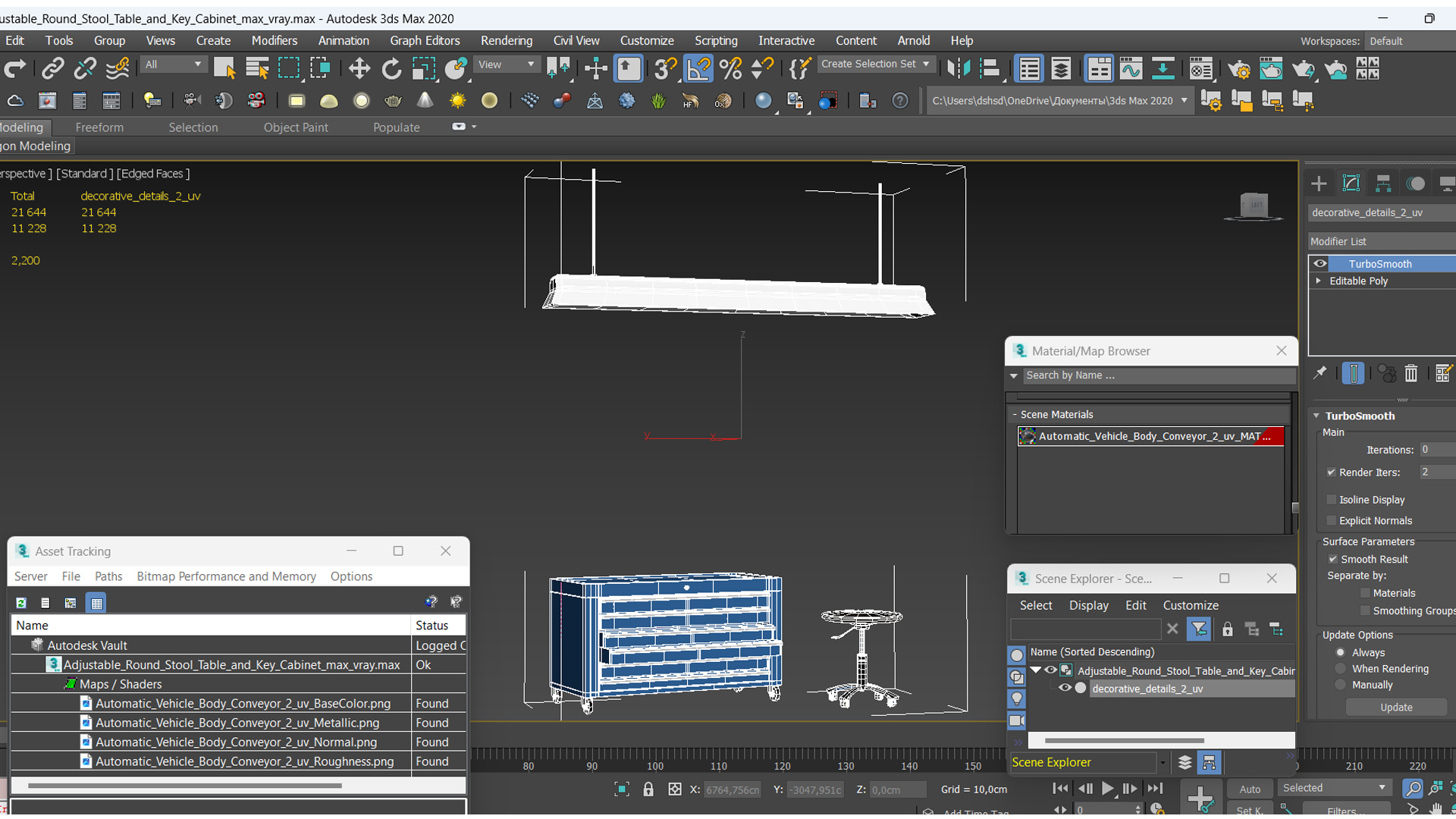Select the Always update radio option
The image size is (1456, 819).
pyautogui.click(x=1340, y=653)
